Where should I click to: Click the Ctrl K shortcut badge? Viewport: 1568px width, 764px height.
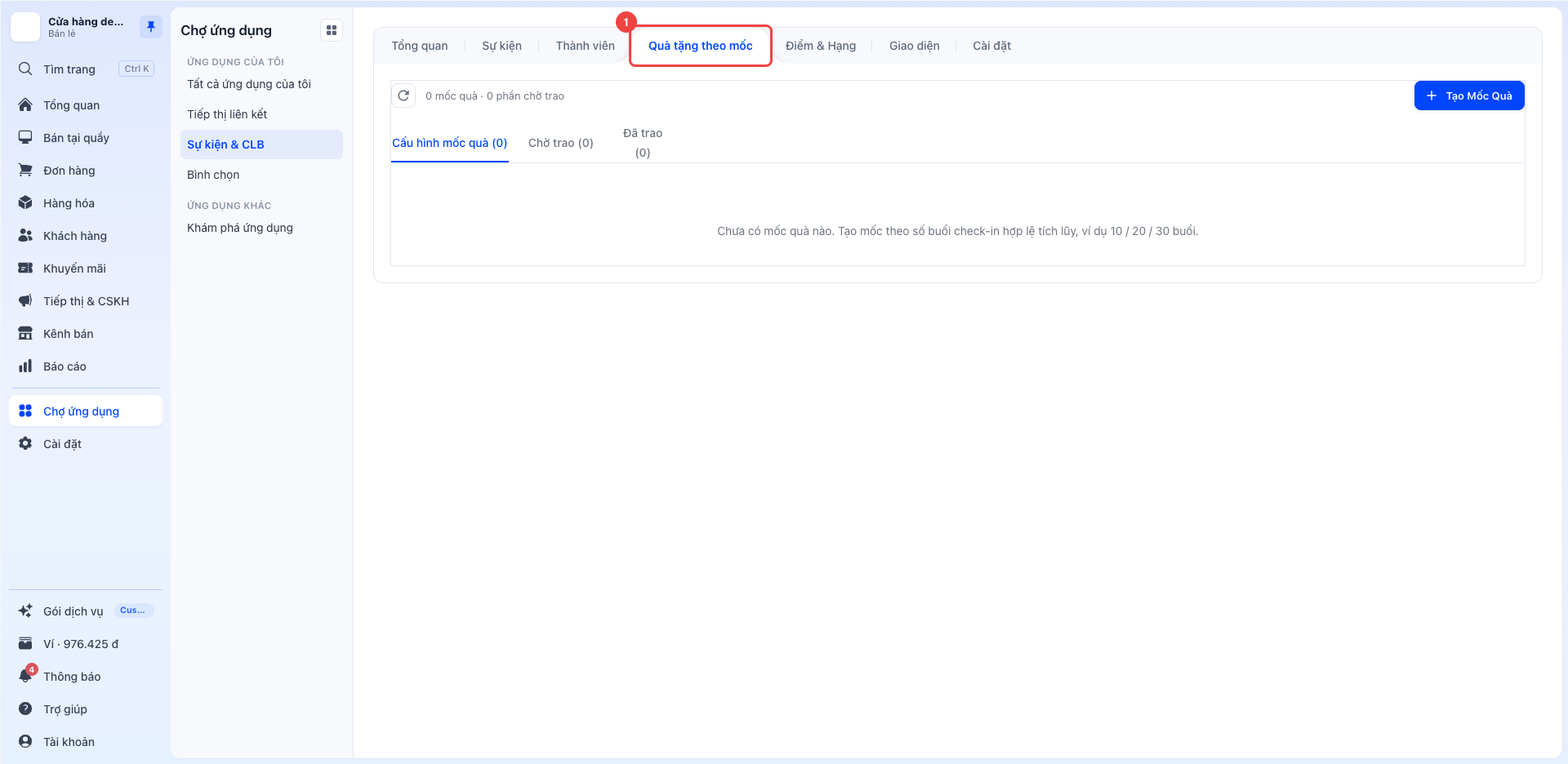tap(136, 69)
